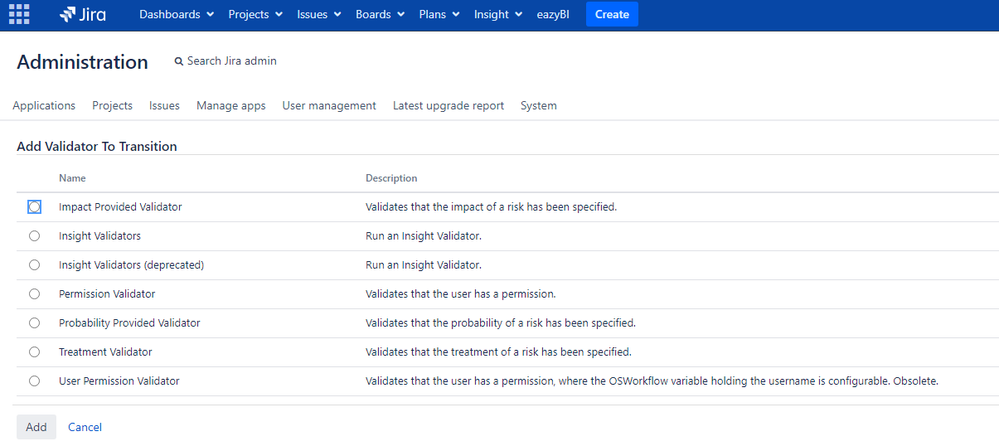Screen dimensions: 999x446
Task: Switch to the Issues admin tab
Action: click(x=164, y=106)
